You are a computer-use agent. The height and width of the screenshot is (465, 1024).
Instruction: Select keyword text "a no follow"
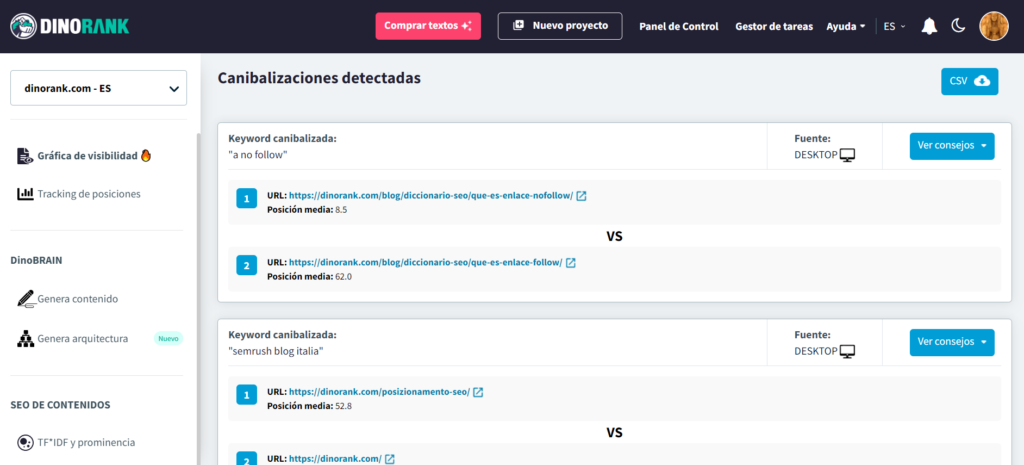258,155
